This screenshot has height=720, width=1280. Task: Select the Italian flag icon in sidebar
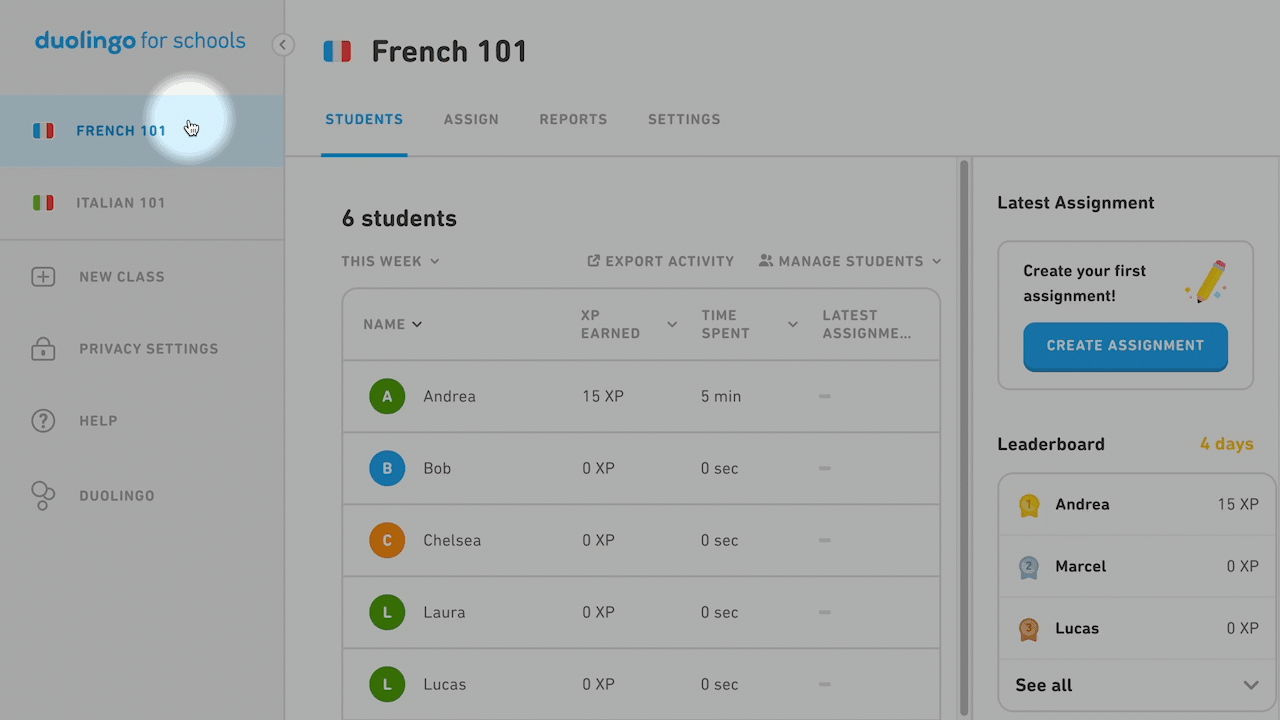click(43, 203)
